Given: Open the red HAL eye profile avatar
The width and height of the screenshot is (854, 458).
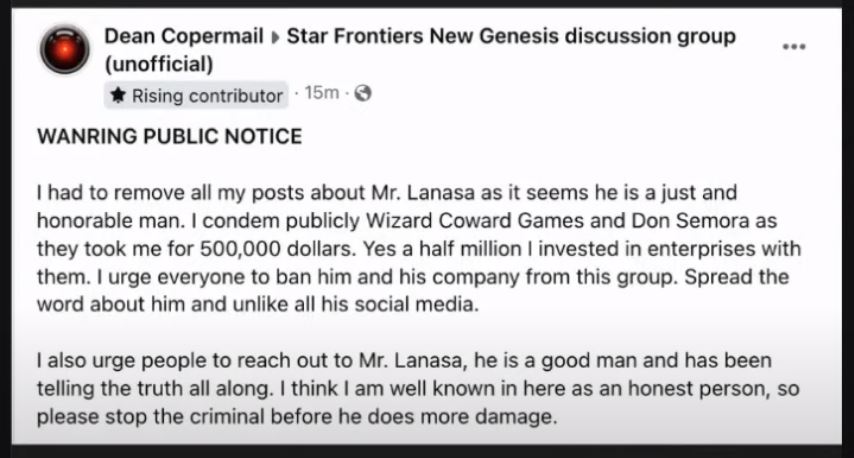Looking at the screenshot, I should (64, 50).
